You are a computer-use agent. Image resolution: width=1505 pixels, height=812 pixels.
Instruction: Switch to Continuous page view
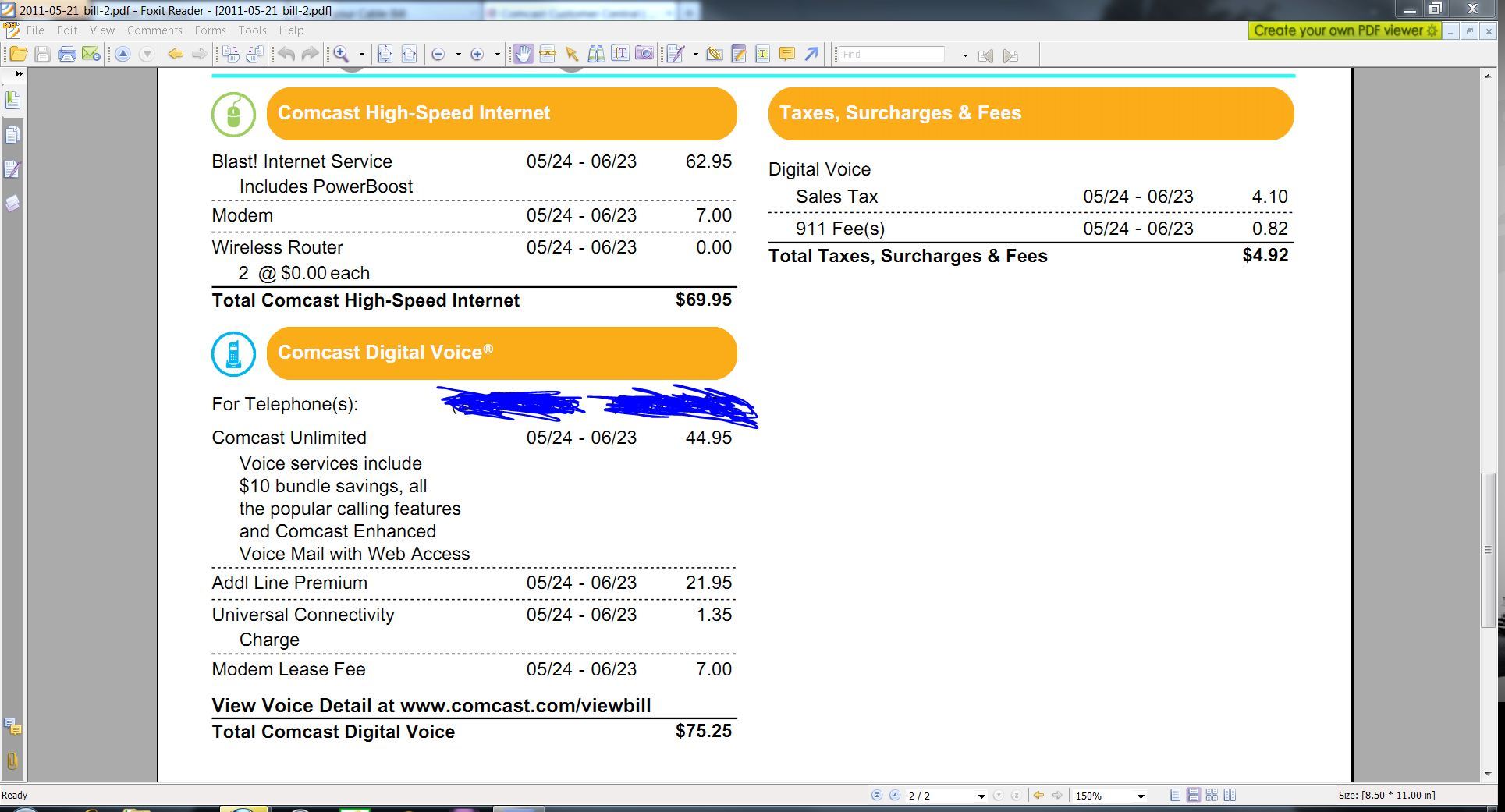pyautogui.click(x=1193, y=796)
